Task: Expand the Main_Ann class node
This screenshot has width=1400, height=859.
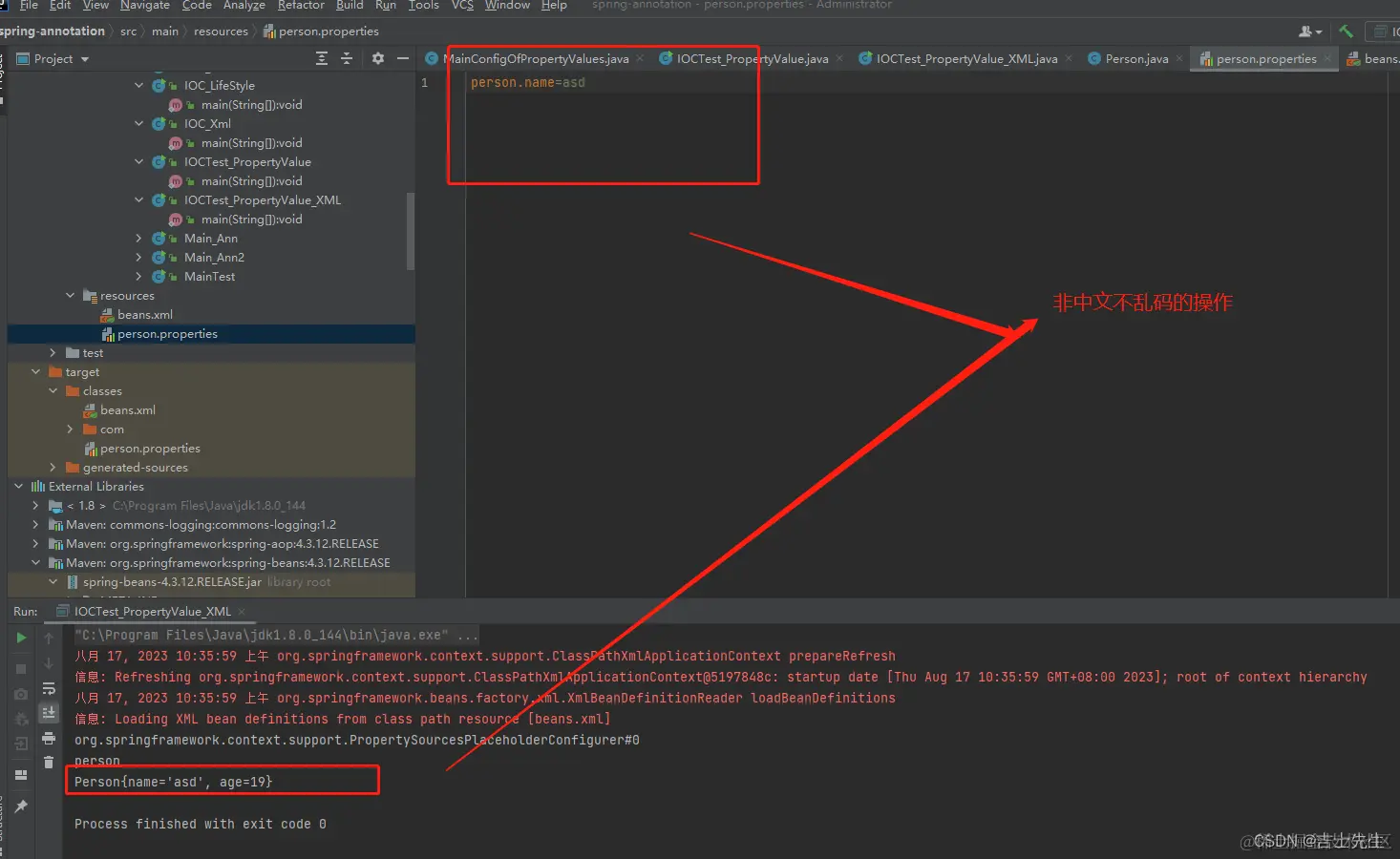Action: tap(138, 239)
